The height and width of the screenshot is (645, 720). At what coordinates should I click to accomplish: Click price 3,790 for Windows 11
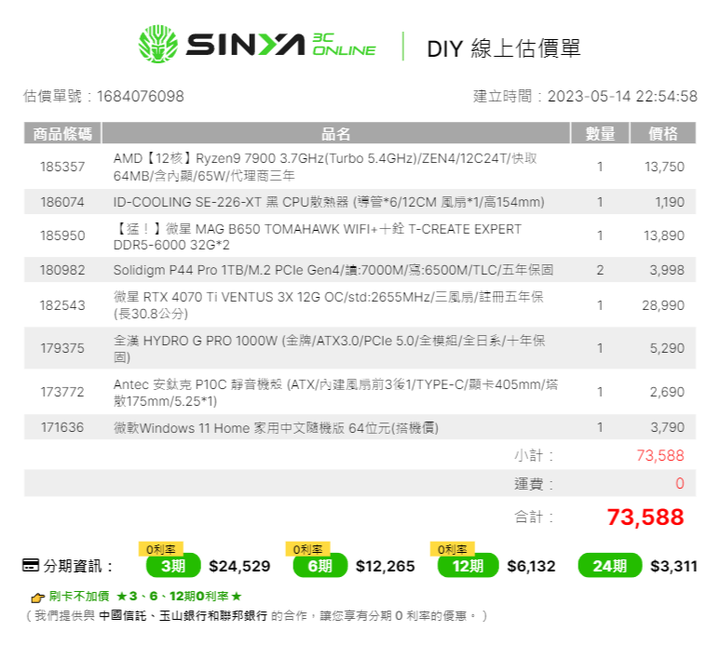click(x=667, y=427)
